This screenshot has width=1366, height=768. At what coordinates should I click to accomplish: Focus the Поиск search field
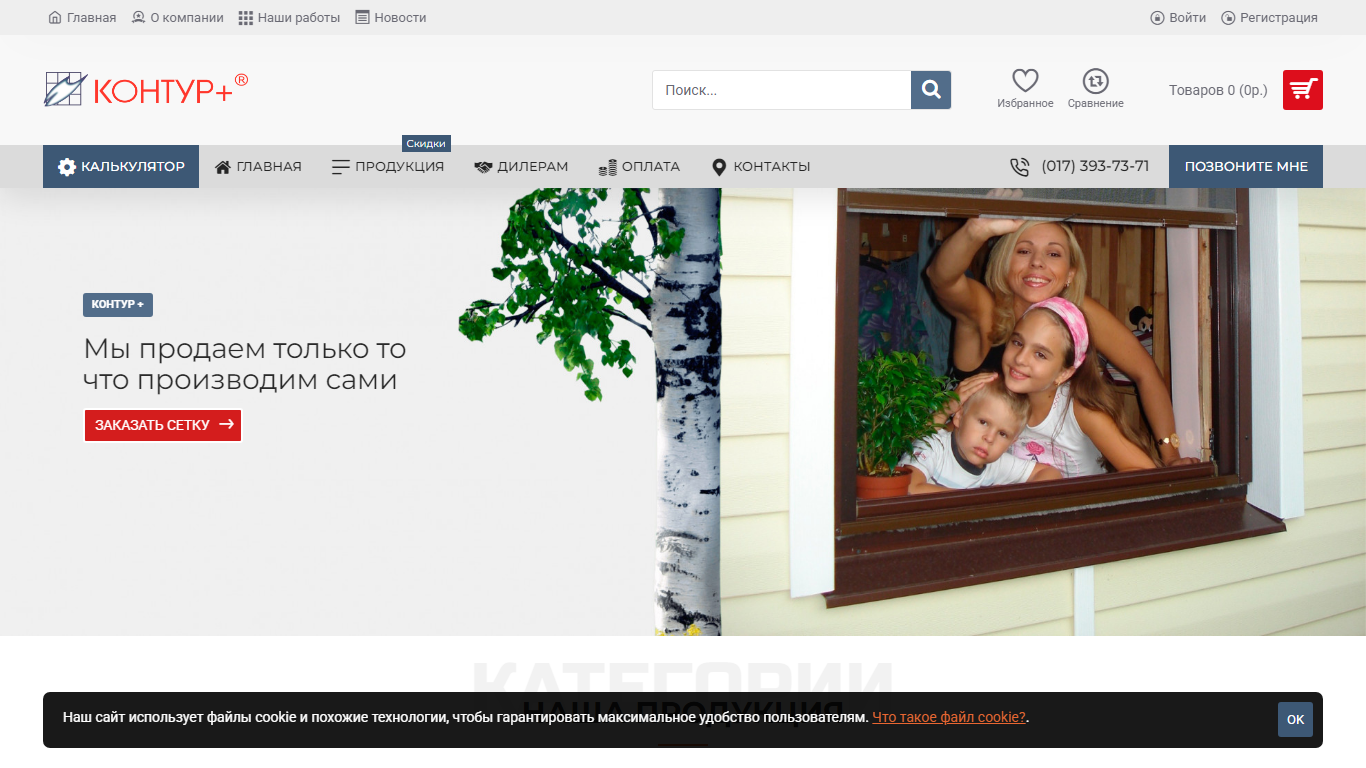[x=781, y=90]
